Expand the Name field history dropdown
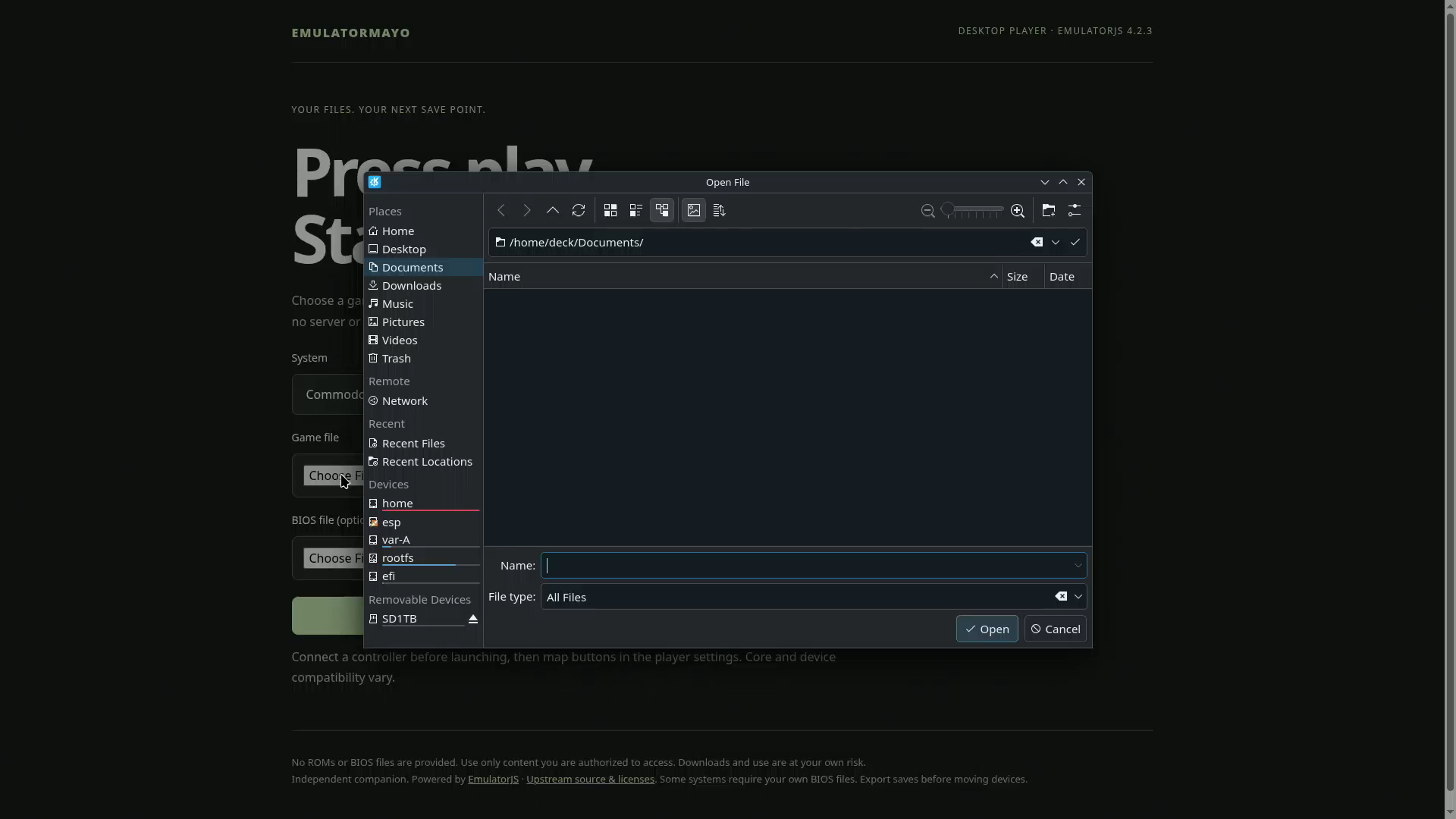The height and width of the screenshot is (819, 1456). pos(1078,566)
